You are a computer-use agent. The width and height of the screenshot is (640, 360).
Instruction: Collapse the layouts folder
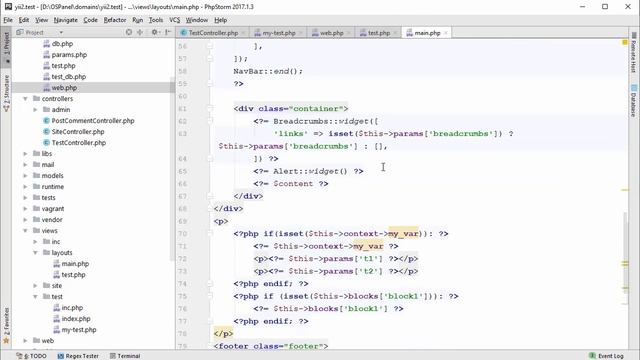click(35, 253)
